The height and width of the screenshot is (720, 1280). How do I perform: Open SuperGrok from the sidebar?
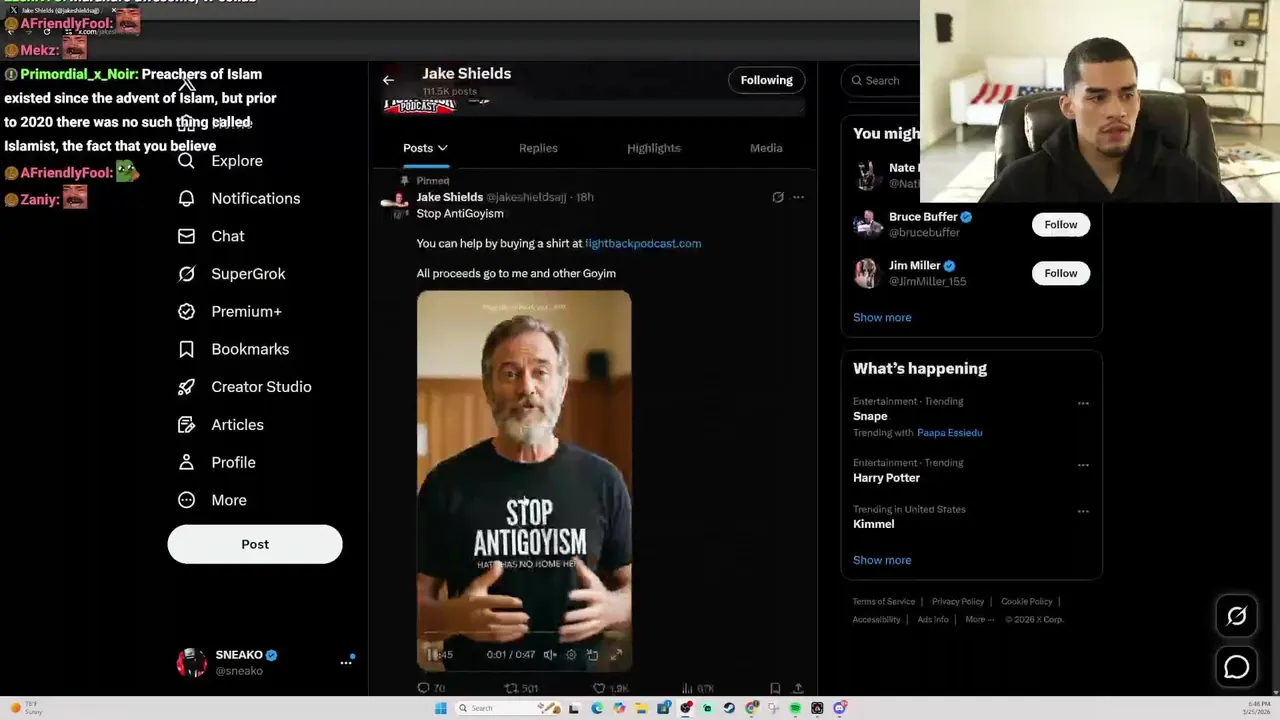coord(231,274)
